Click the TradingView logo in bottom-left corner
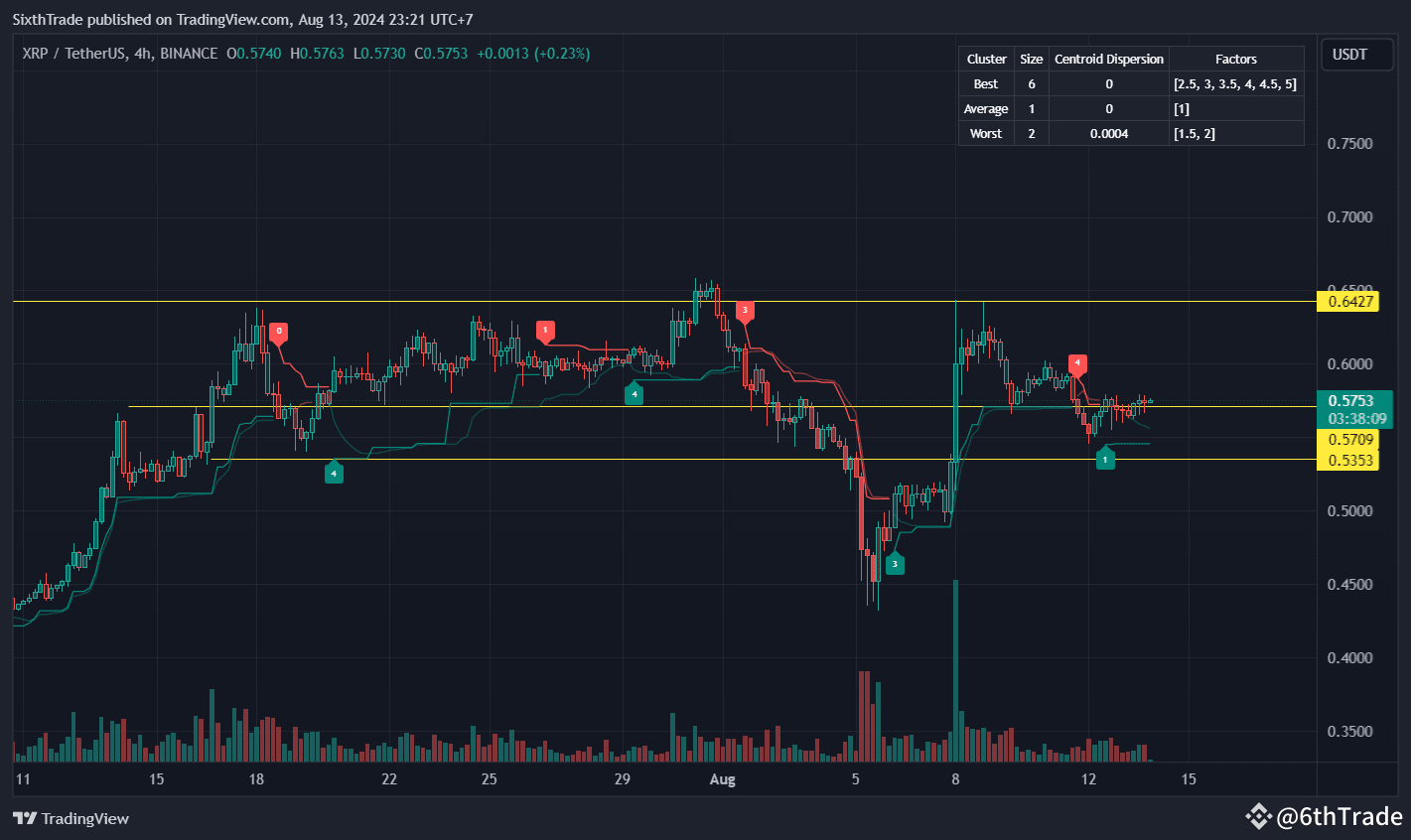This screenshot has height=840, width=1411. tap(71, 818)
